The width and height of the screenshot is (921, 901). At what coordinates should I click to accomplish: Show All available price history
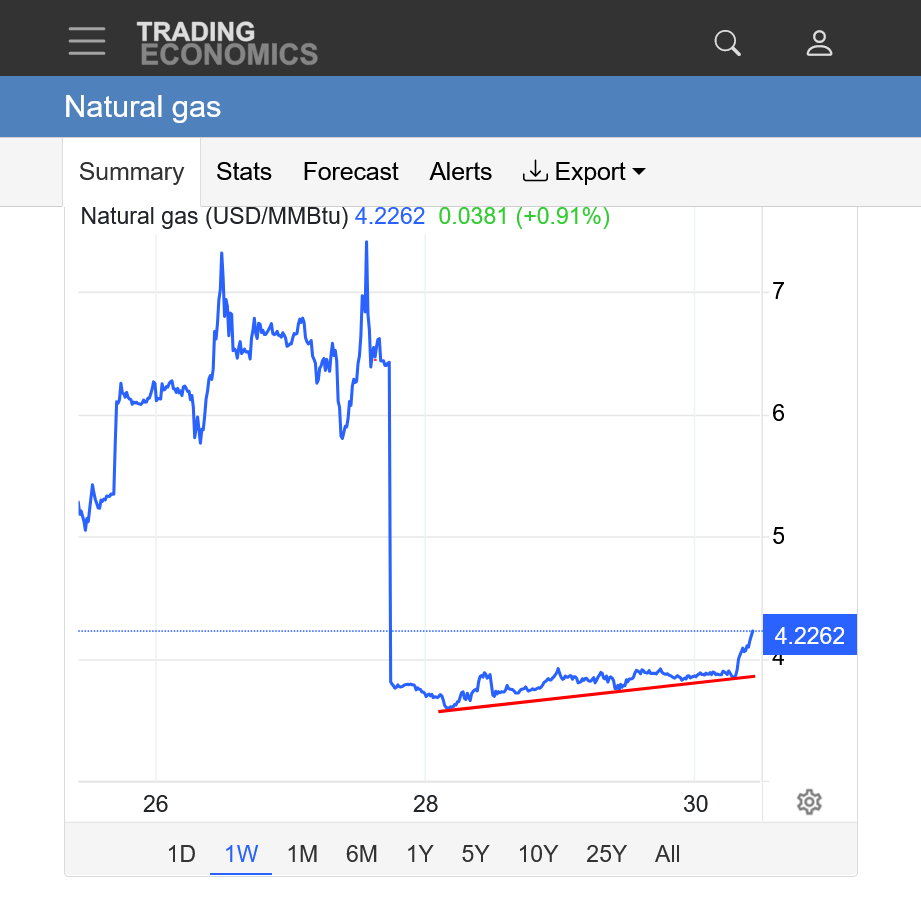point(667,854)
